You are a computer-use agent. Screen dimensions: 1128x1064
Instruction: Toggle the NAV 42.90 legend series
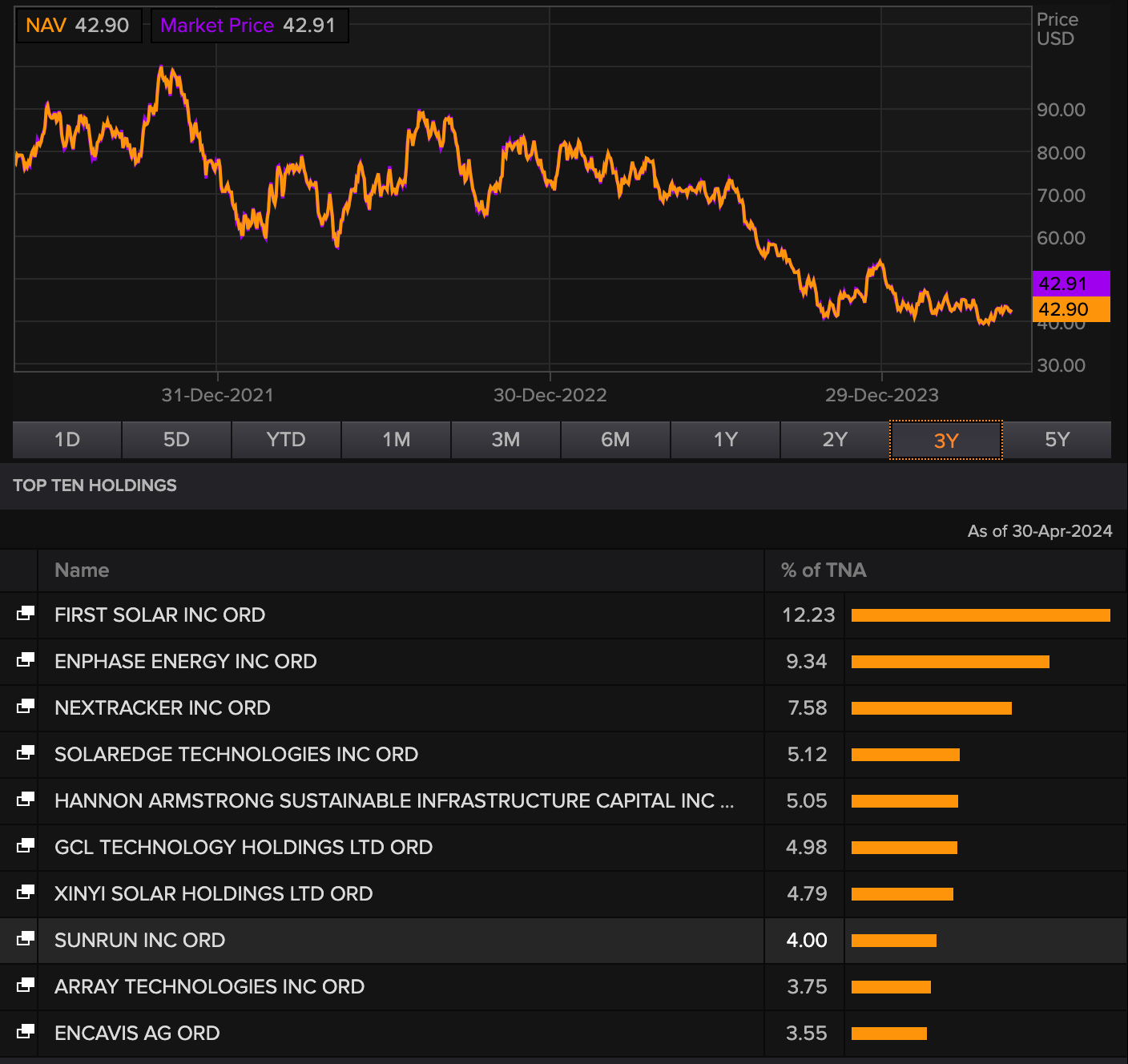[x=79, y=26]
